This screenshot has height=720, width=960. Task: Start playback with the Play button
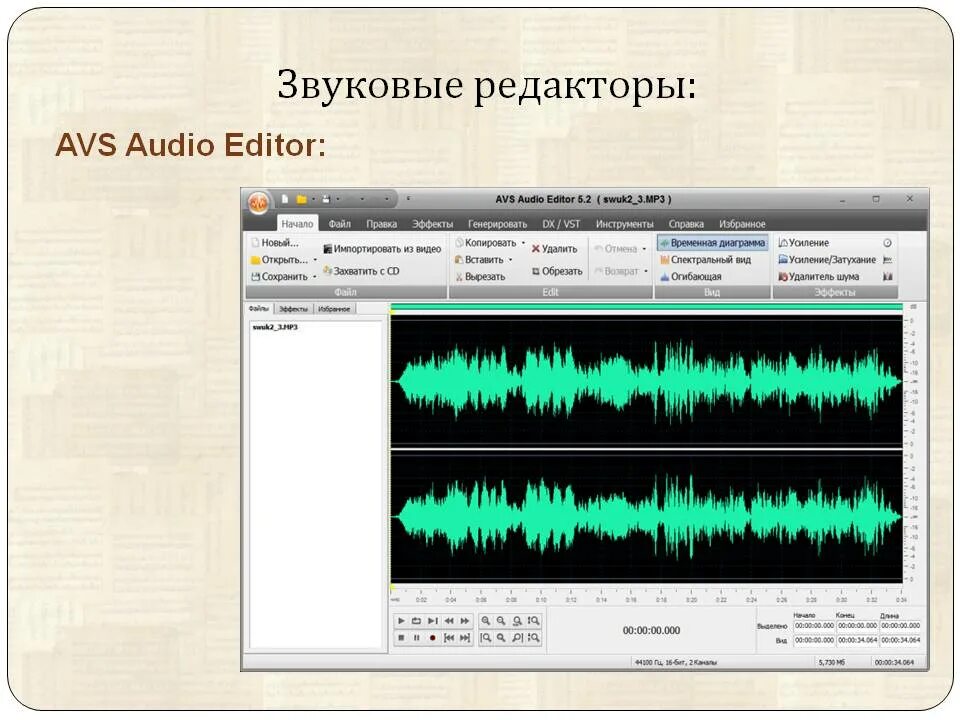click(x=401, y=621)
